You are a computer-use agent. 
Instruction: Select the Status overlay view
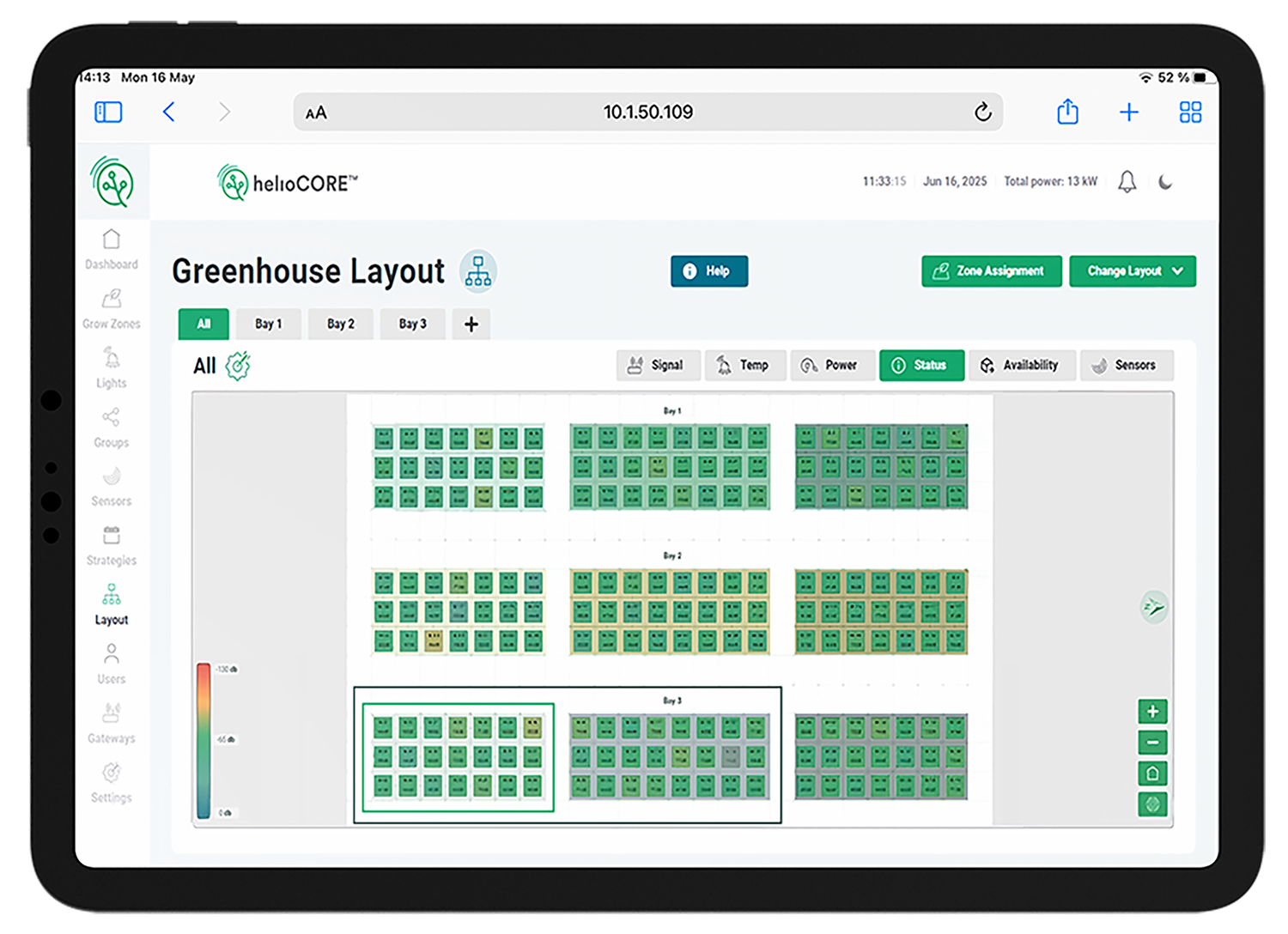(921, 365)
